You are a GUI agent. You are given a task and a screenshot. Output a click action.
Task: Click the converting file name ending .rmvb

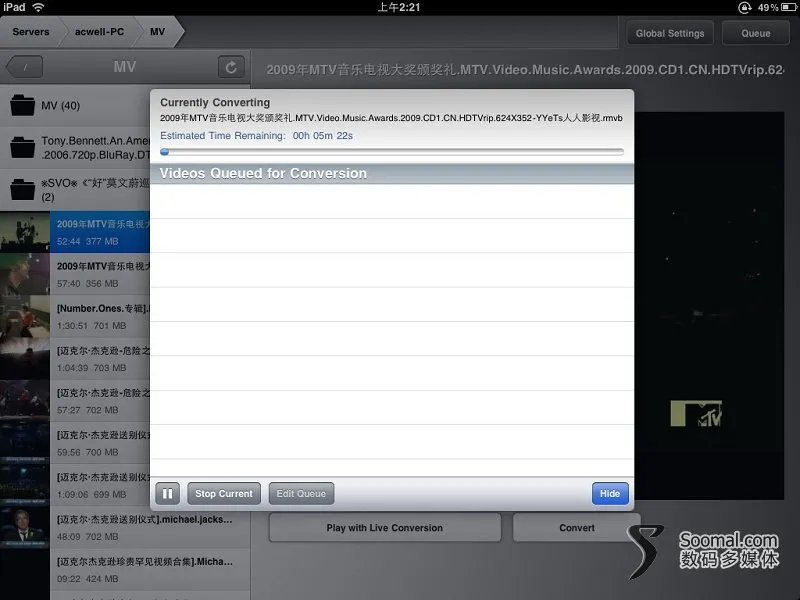(x=391, y=118)
